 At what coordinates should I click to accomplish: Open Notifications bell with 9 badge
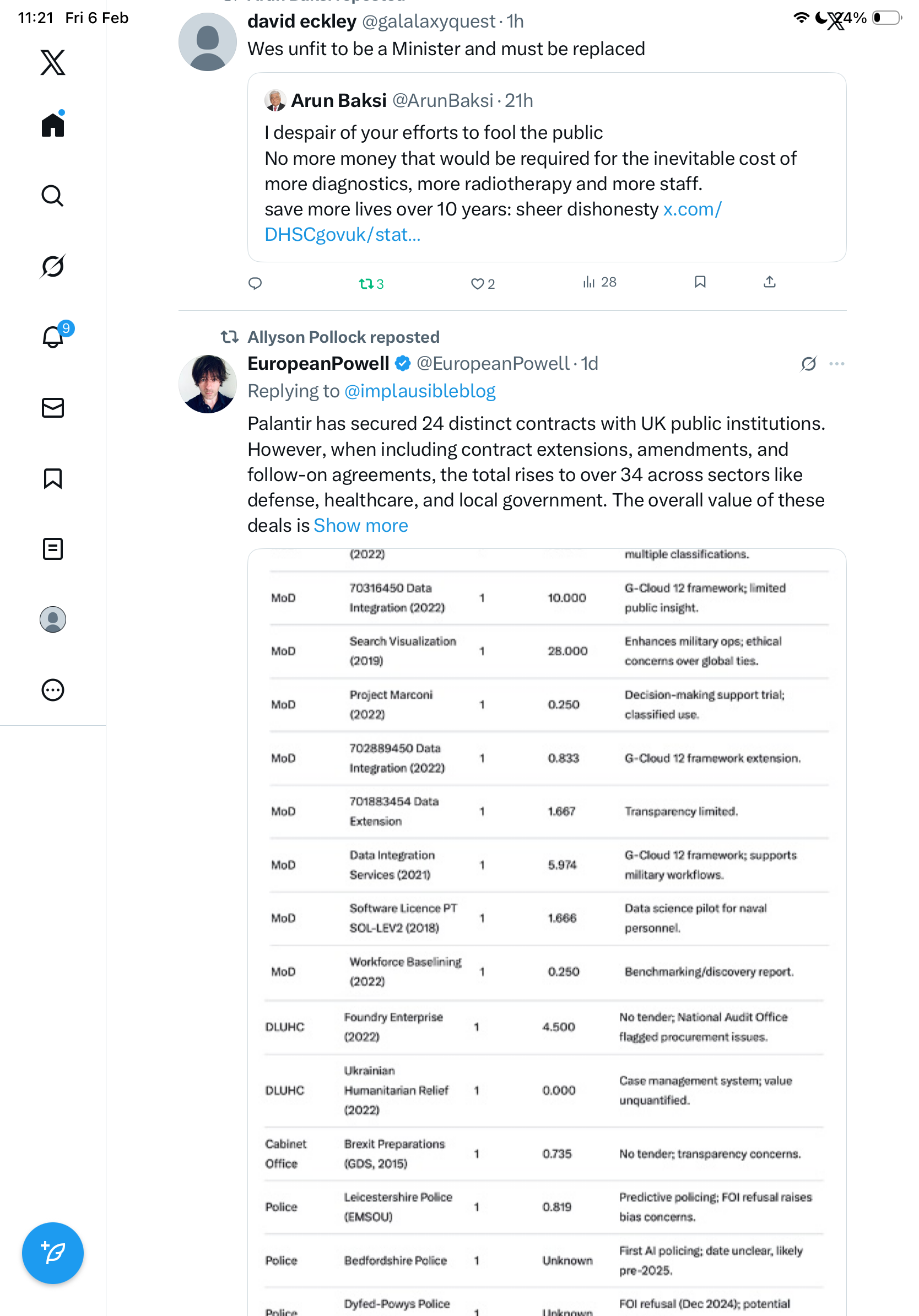[x=53, y=337]
